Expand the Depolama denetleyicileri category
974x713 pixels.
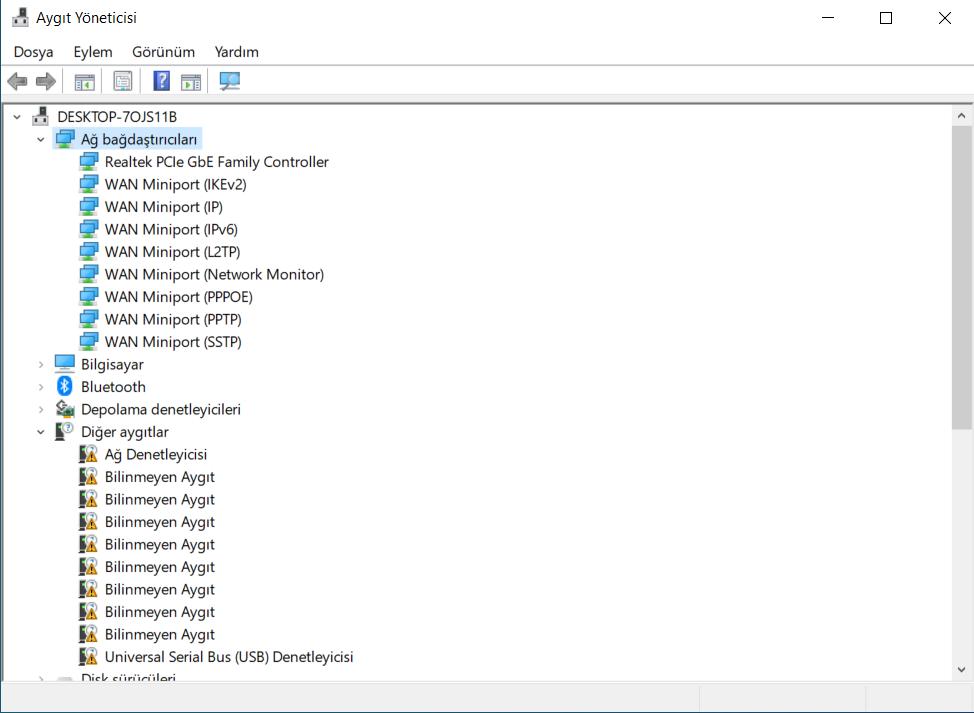tap(41, 409)
